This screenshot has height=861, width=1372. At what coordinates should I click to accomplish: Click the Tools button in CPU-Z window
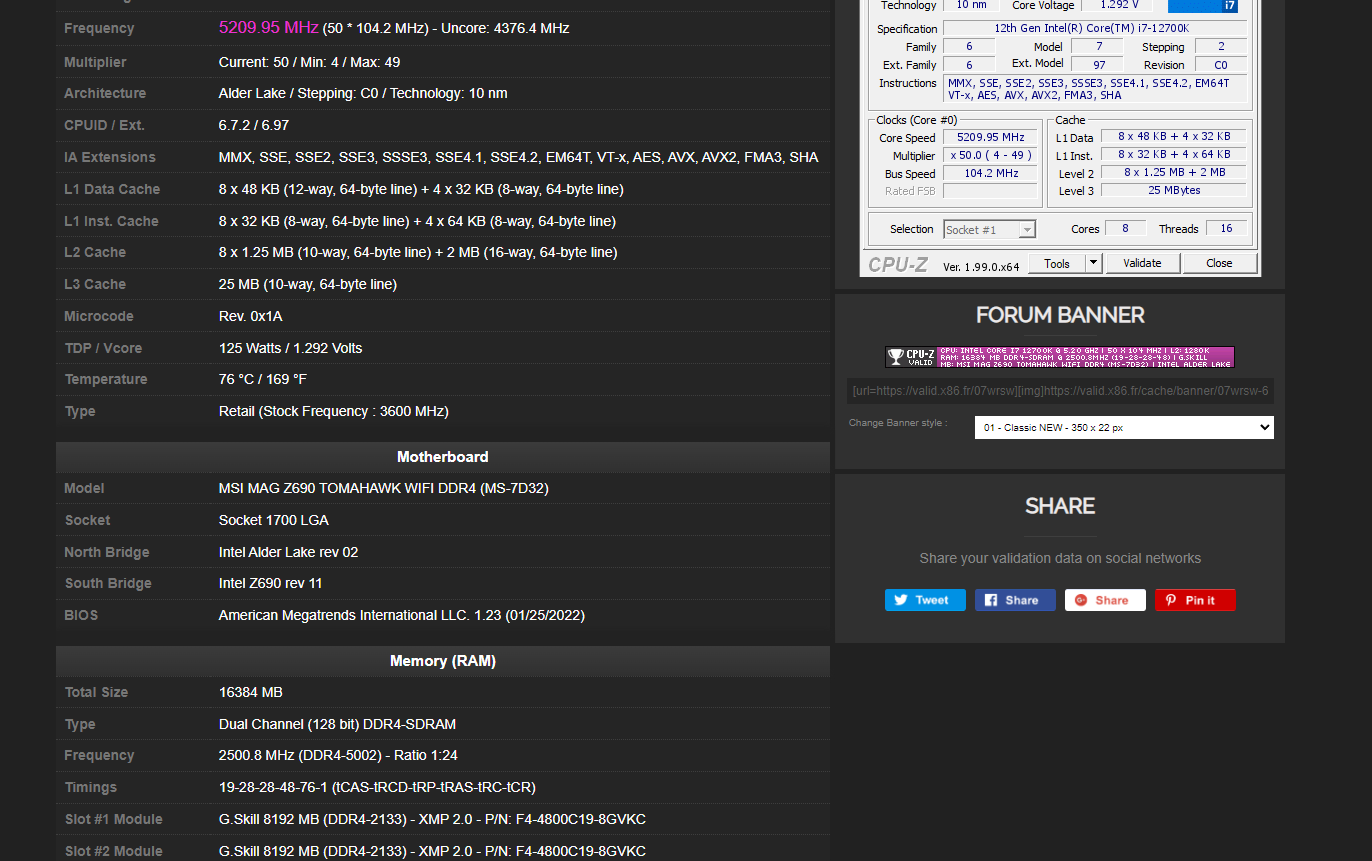1057,263
